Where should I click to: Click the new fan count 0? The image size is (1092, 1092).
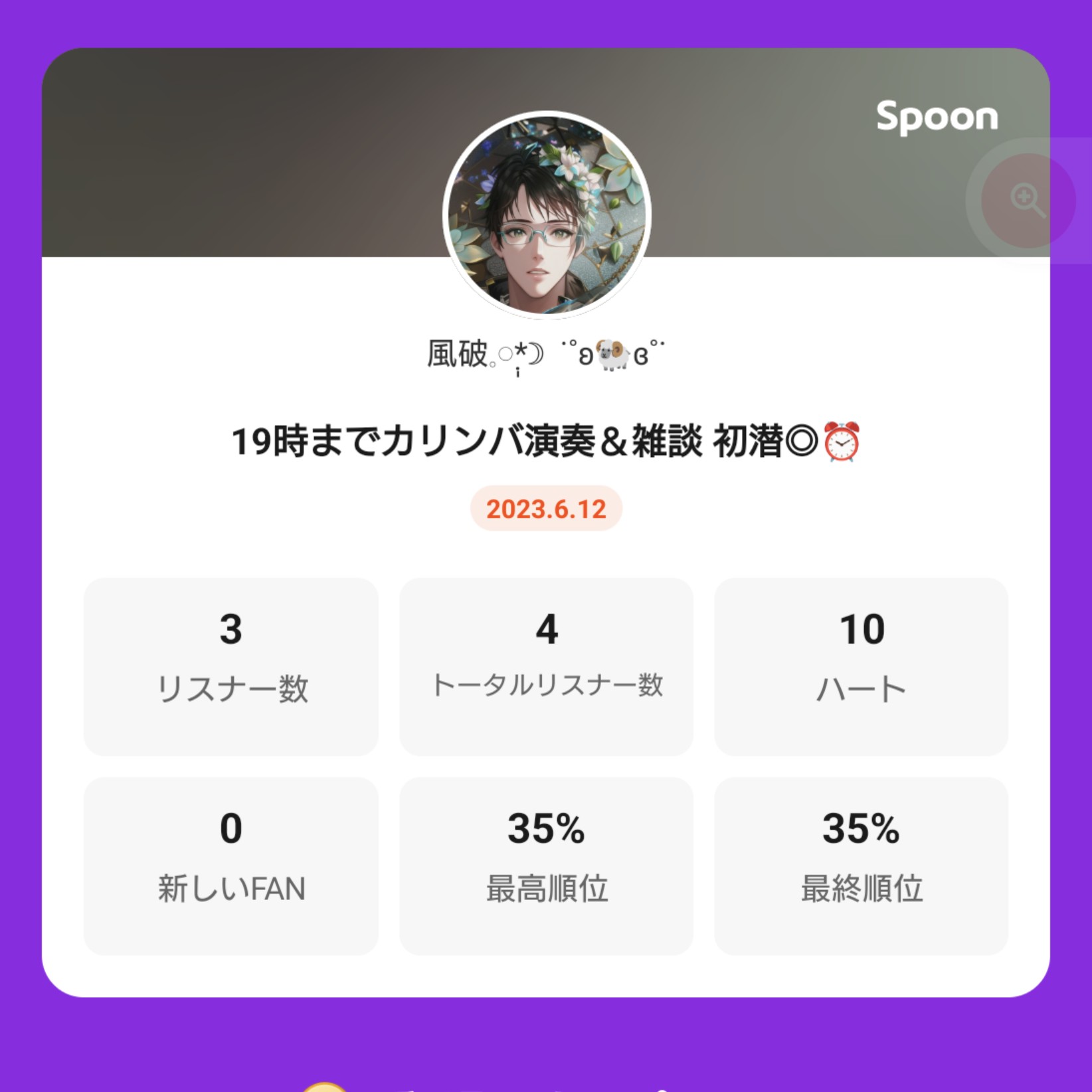coord(231,828)
